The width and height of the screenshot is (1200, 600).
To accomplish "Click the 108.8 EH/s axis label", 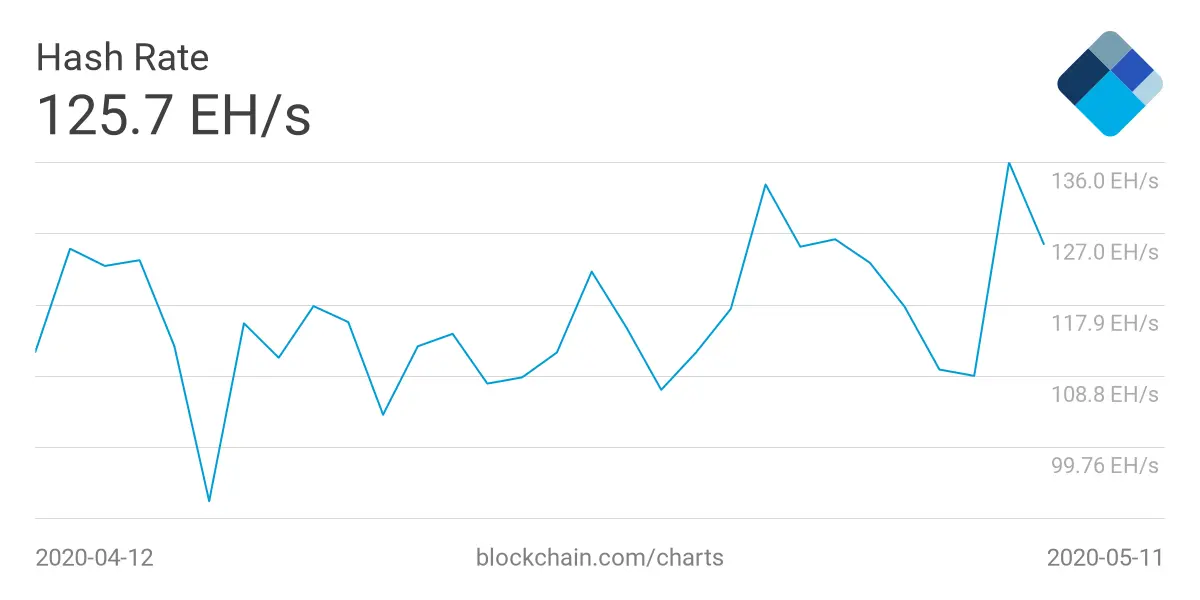I will point(1104,394).
